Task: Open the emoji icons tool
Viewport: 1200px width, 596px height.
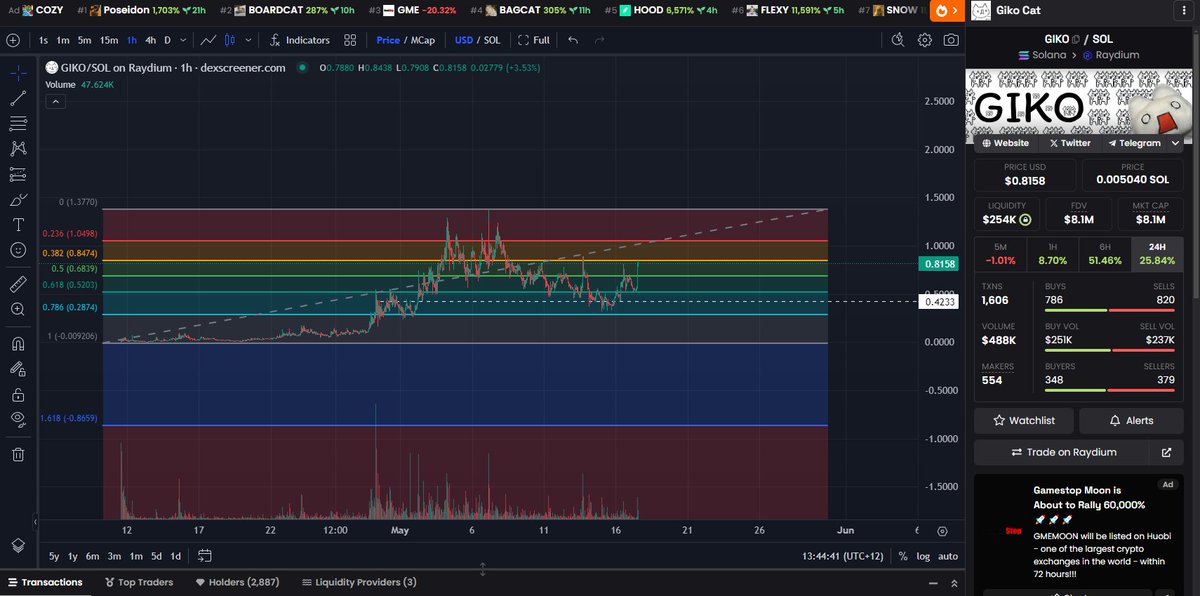Action: 18,250
